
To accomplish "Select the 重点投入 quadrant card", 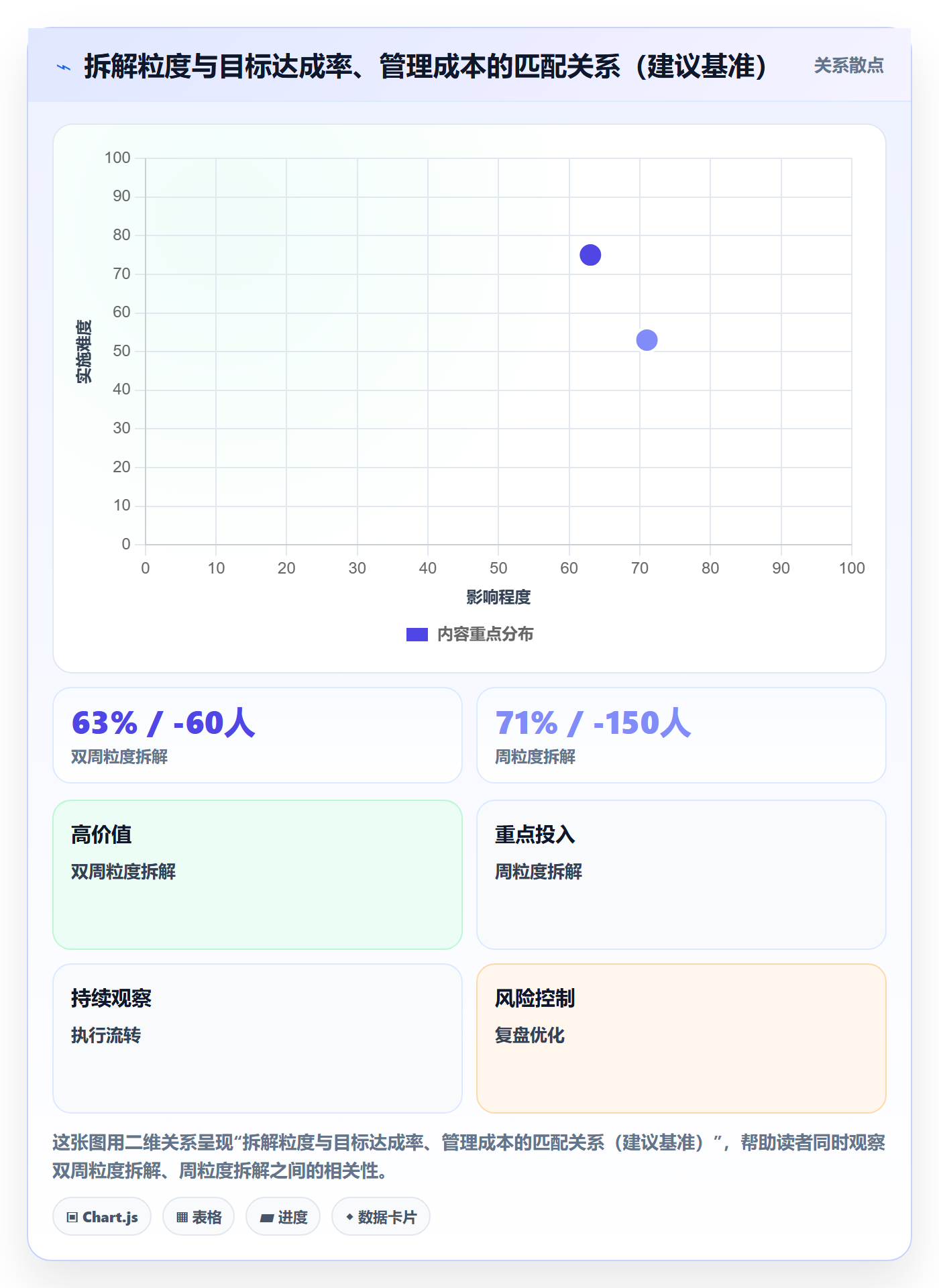I will click(681, 875).
